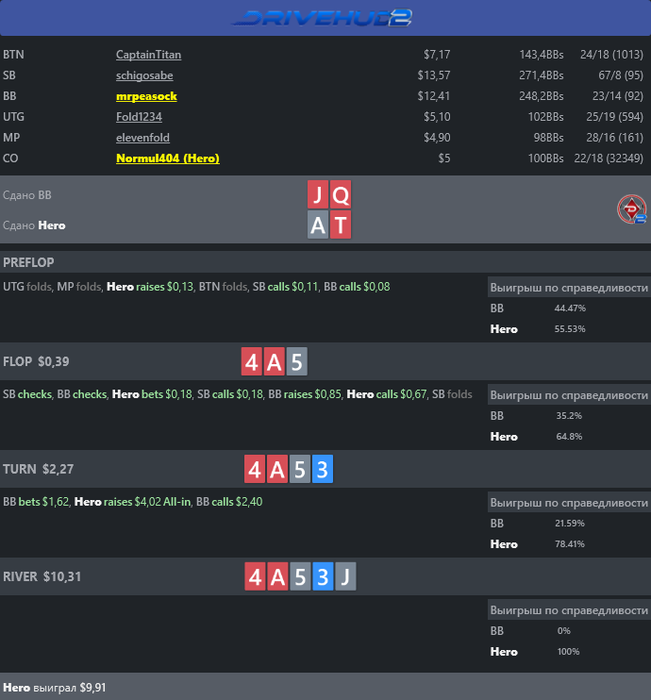The height and width of the screenshot is (700, 651).
Task: Open schigosabe player link
Action: coord(145,75)
